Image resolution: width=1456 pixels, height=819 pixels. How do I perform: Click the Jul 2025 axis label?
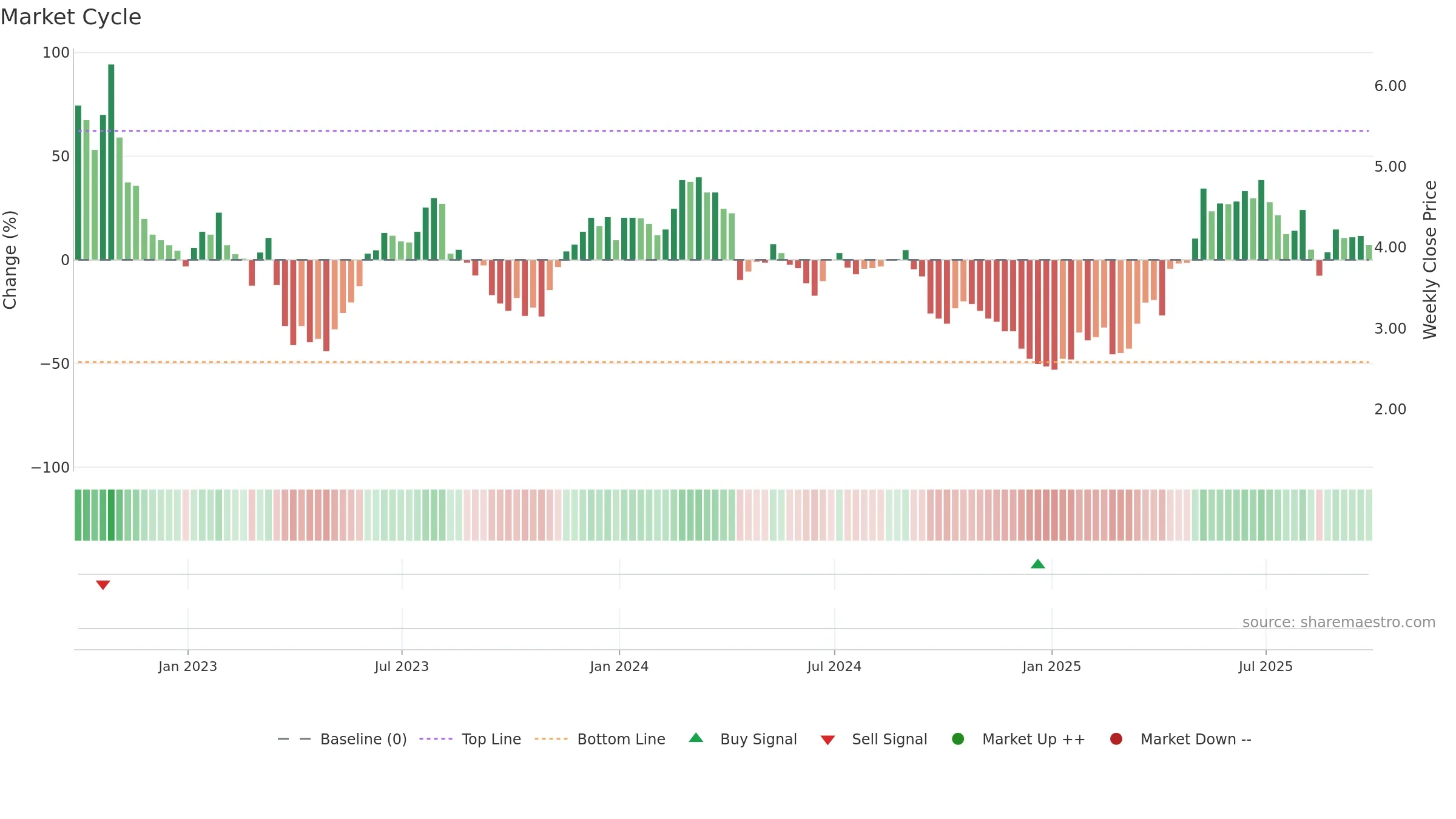click(1266, 667)
